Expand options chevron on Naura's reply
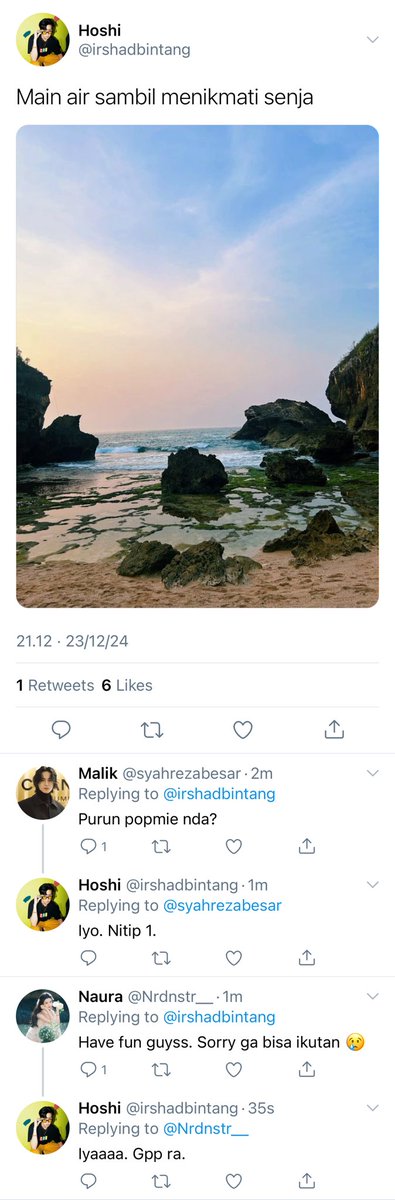 click(x=373, y=996)
